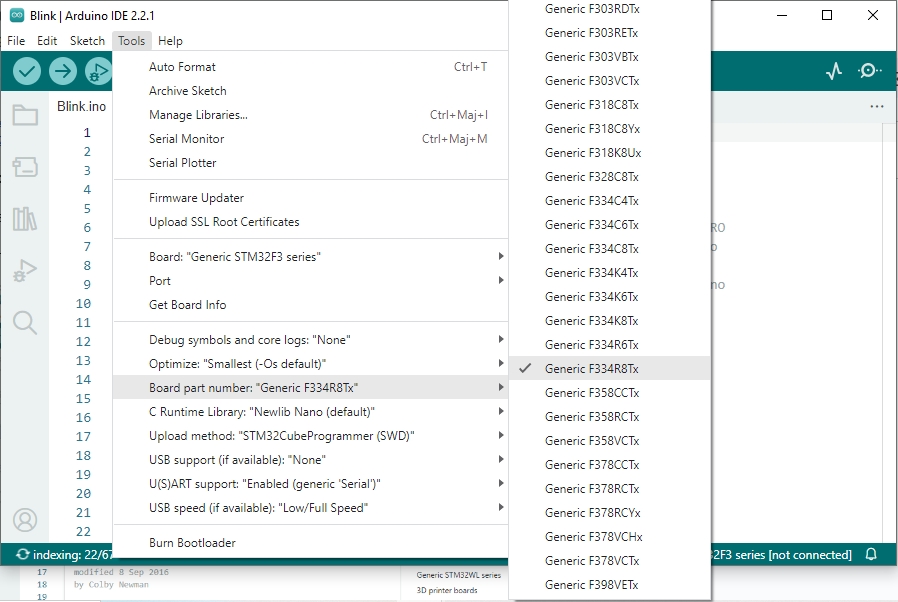Click the Upload arrow toolbar icon
The image size is (898, 602).
tap(63, 71)
